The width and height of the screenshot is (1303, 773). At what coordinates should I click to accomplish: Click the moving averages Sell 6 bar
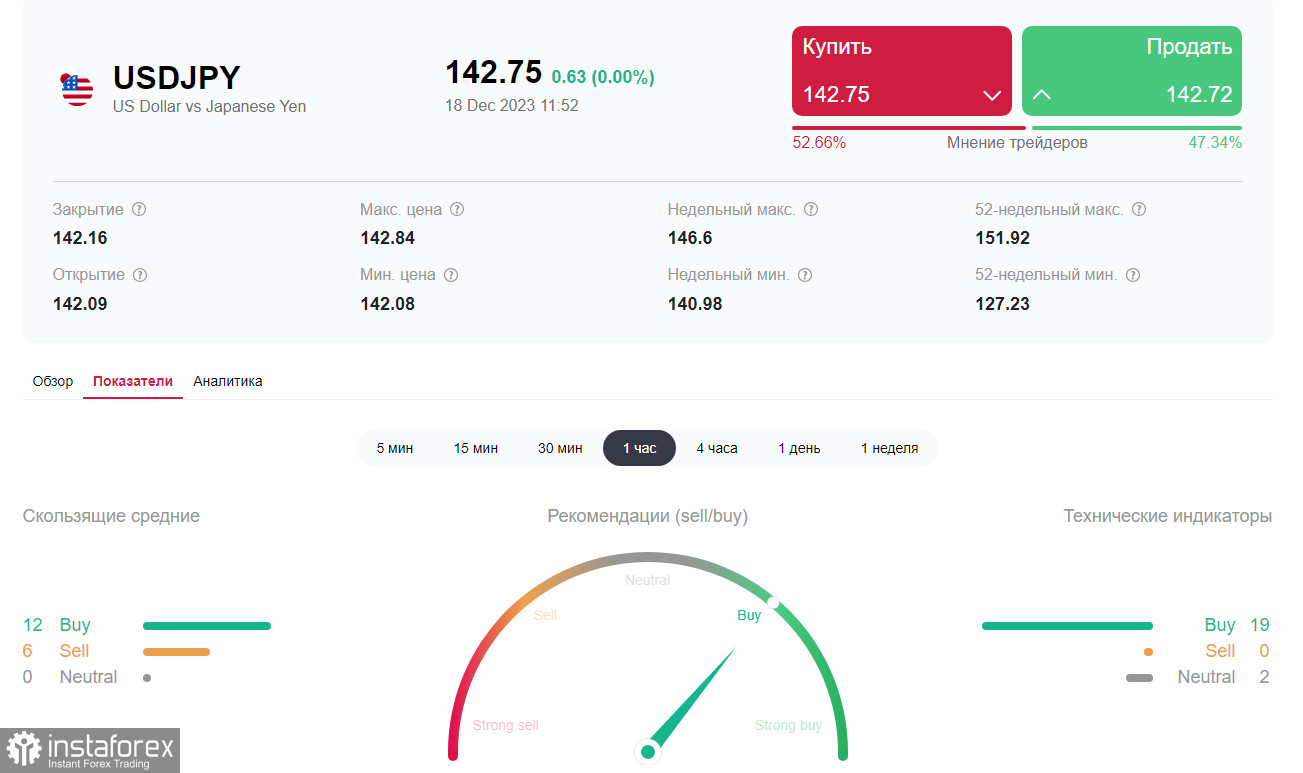coord(176,652)
